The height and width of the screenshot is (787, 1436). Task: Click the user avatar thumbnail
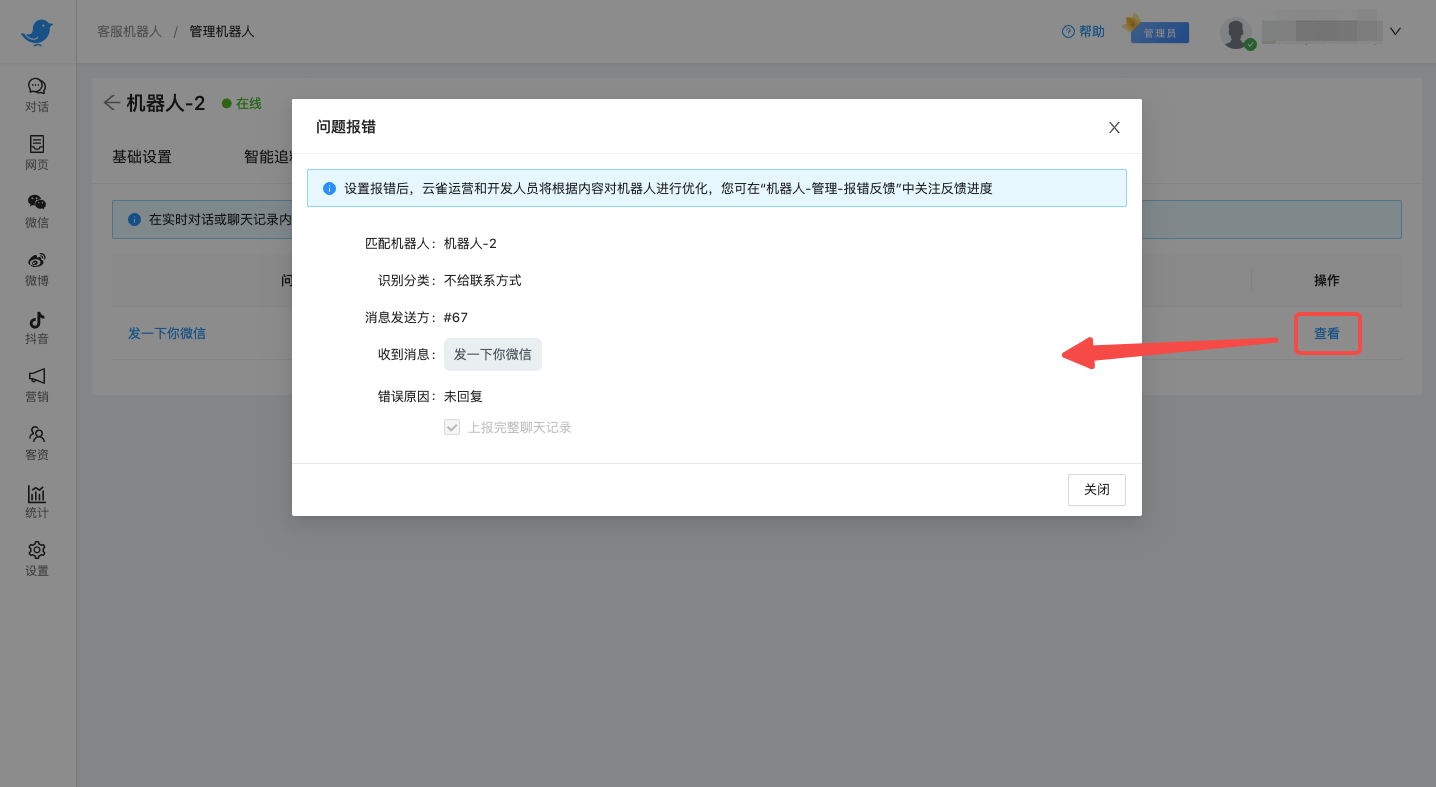(1237, 31)
